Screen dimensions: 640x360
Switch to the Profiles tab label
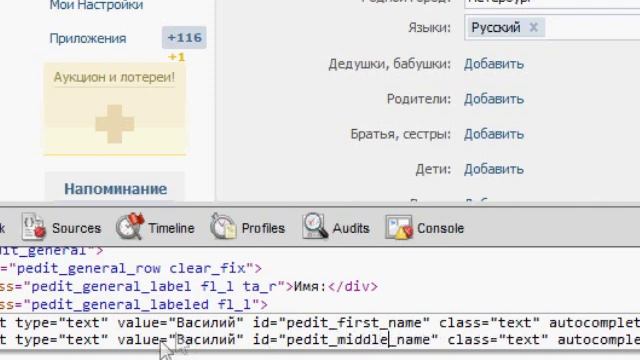pyautogui.click(x=263, y=228)
